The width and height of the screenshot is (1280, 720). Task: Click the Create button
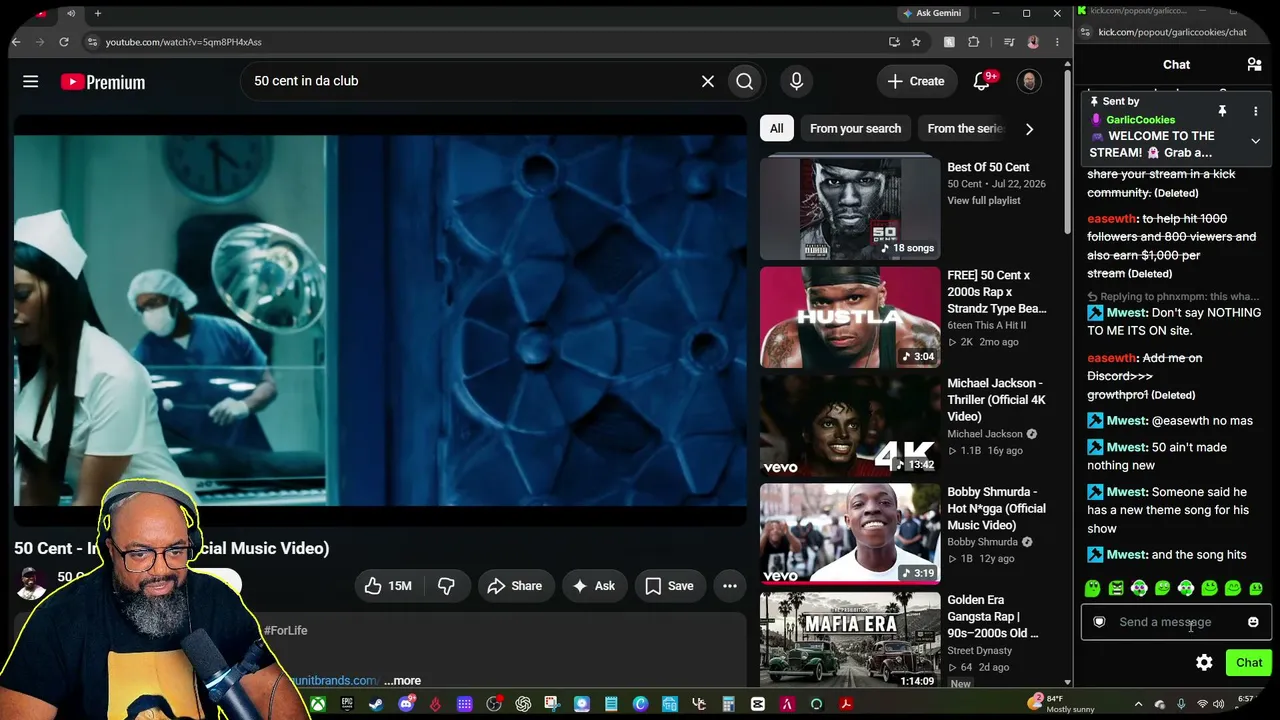tap(916, 81)
